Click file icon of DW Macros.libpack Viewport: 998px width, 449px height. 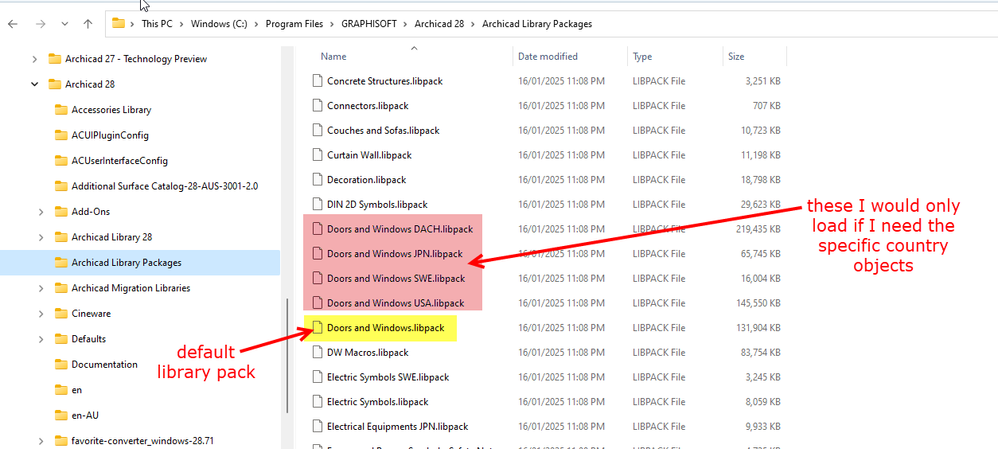317,352
